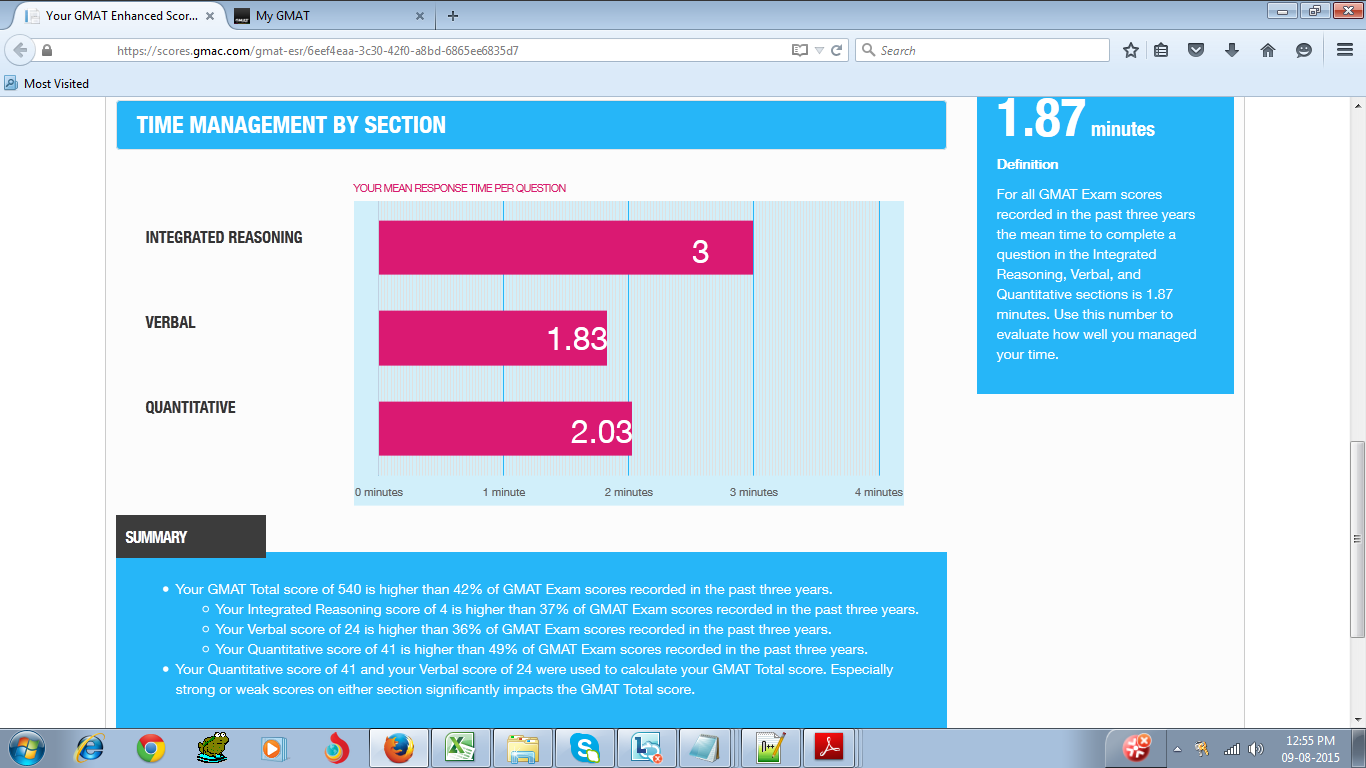Toggle Reader View in the address bar
The width and height of the screenshot is (1366, 768).
[x=799, y=50]
